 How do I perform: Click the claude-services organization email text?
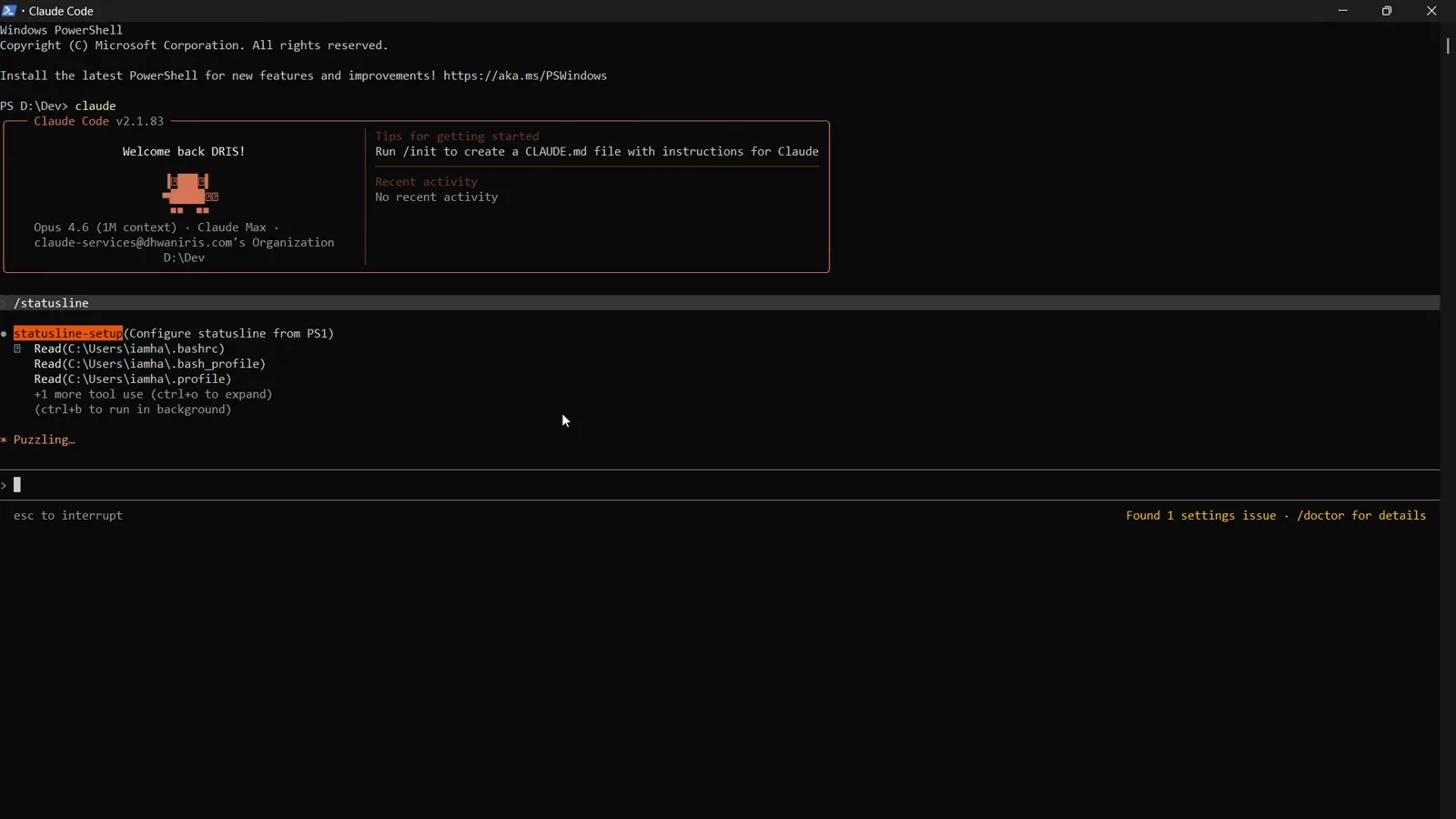coord(184,243)
